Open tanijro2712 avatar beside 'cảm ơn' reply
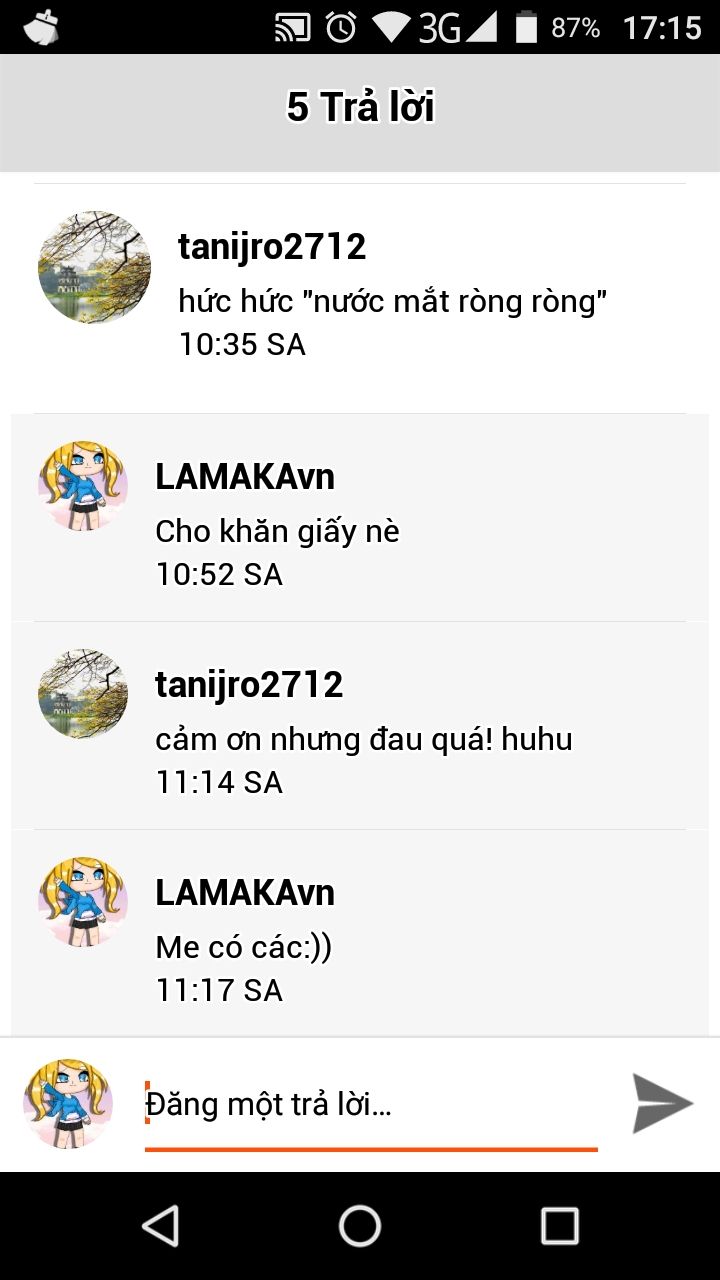The height and width of the screenshot is (1280, 720). [83, 694]
